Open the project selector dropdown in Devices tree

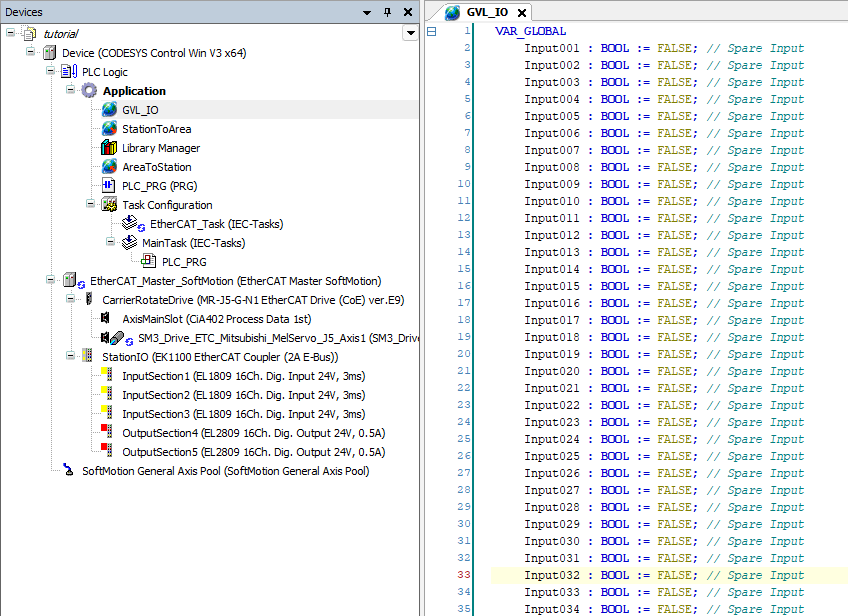pos(410,34)
